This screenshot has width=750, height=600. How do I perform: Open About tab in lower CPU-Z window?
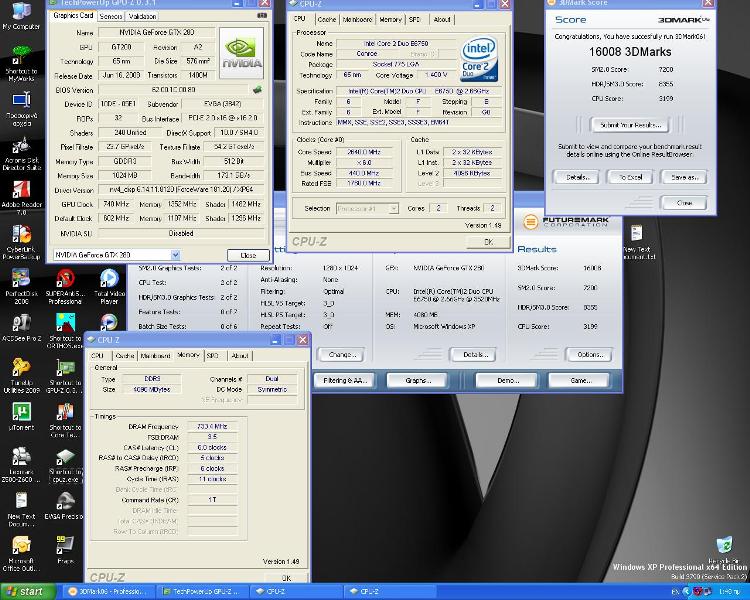coord(240,356)
